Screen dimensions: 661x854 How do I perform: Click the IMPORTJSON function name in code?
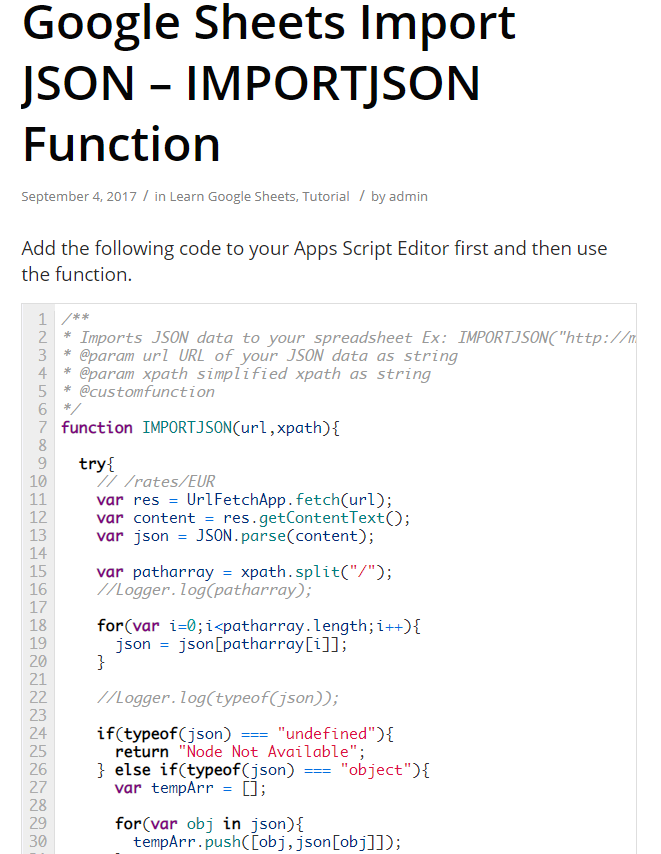187,428
